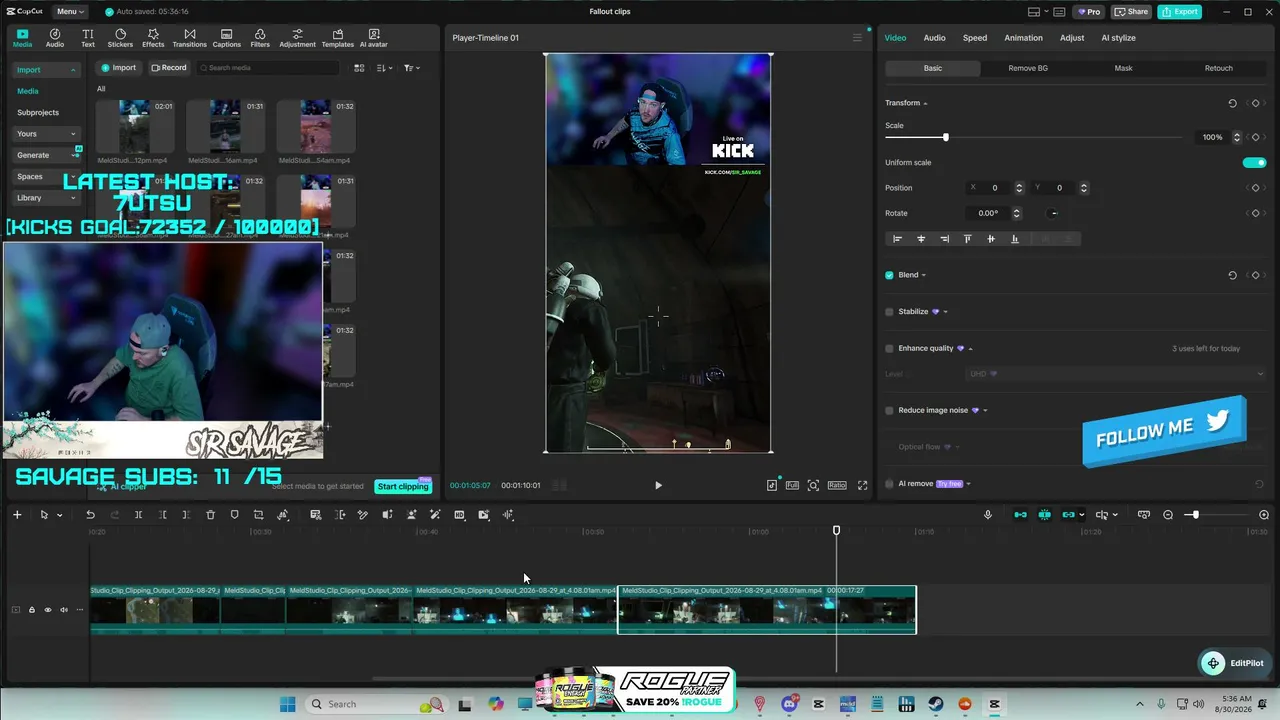This screenshot has height=720, width=1280.
Task: Adjust the Scale slider handle
Action: (945, 137)
